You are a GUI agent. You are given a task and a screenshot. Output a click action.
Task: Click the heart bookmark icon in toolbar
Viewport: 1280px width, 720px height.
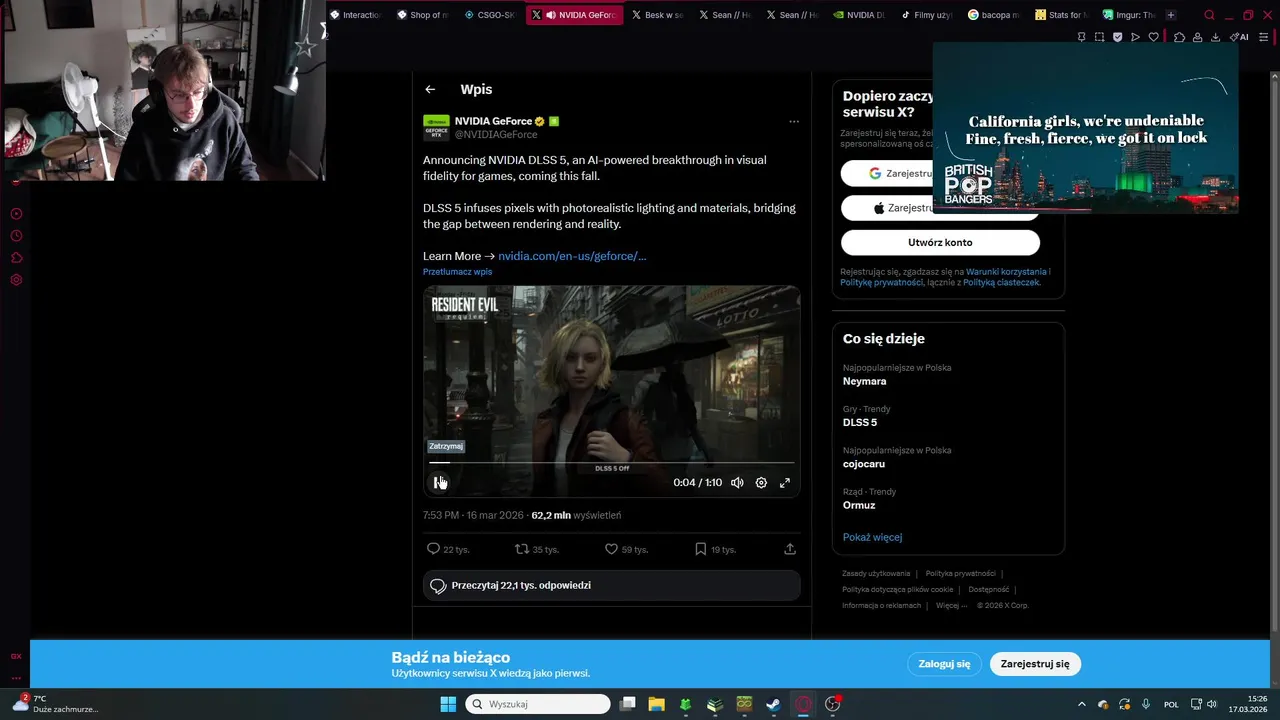point(1153,37)
